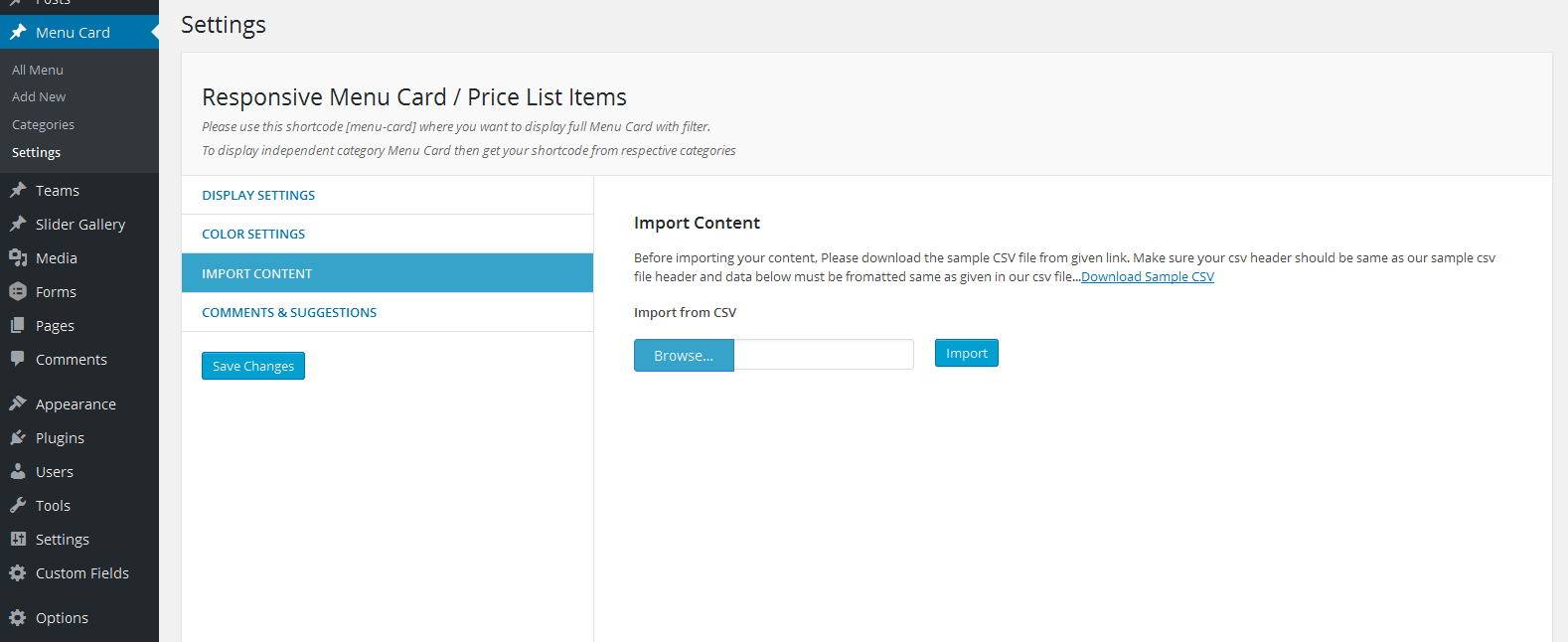Open the Display Settings tab

[258, 195]
